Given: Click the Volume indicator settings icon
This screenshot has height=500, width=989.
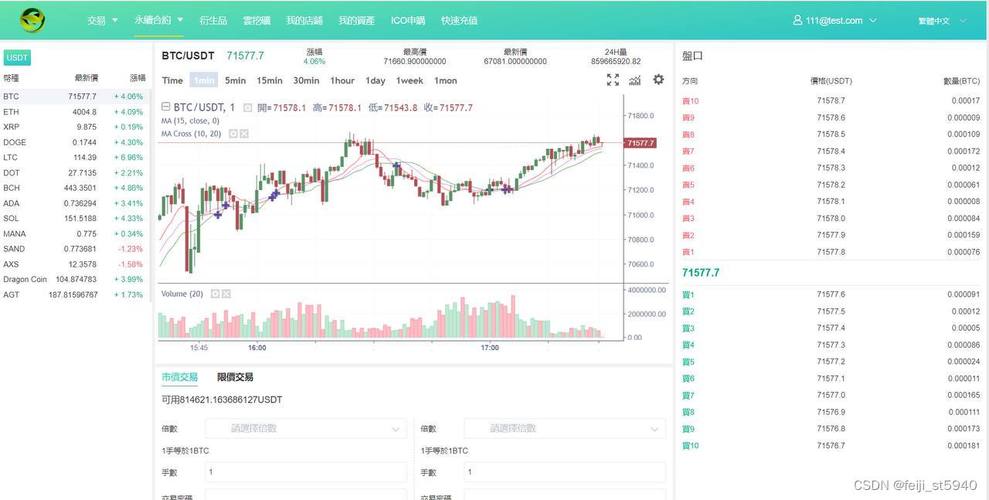Looking at the screenshot, I should tap(215, 294).
